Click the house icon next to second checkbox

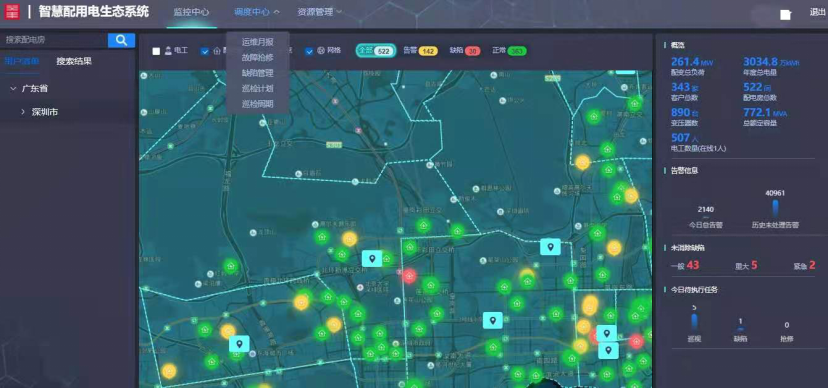(217, 51)
